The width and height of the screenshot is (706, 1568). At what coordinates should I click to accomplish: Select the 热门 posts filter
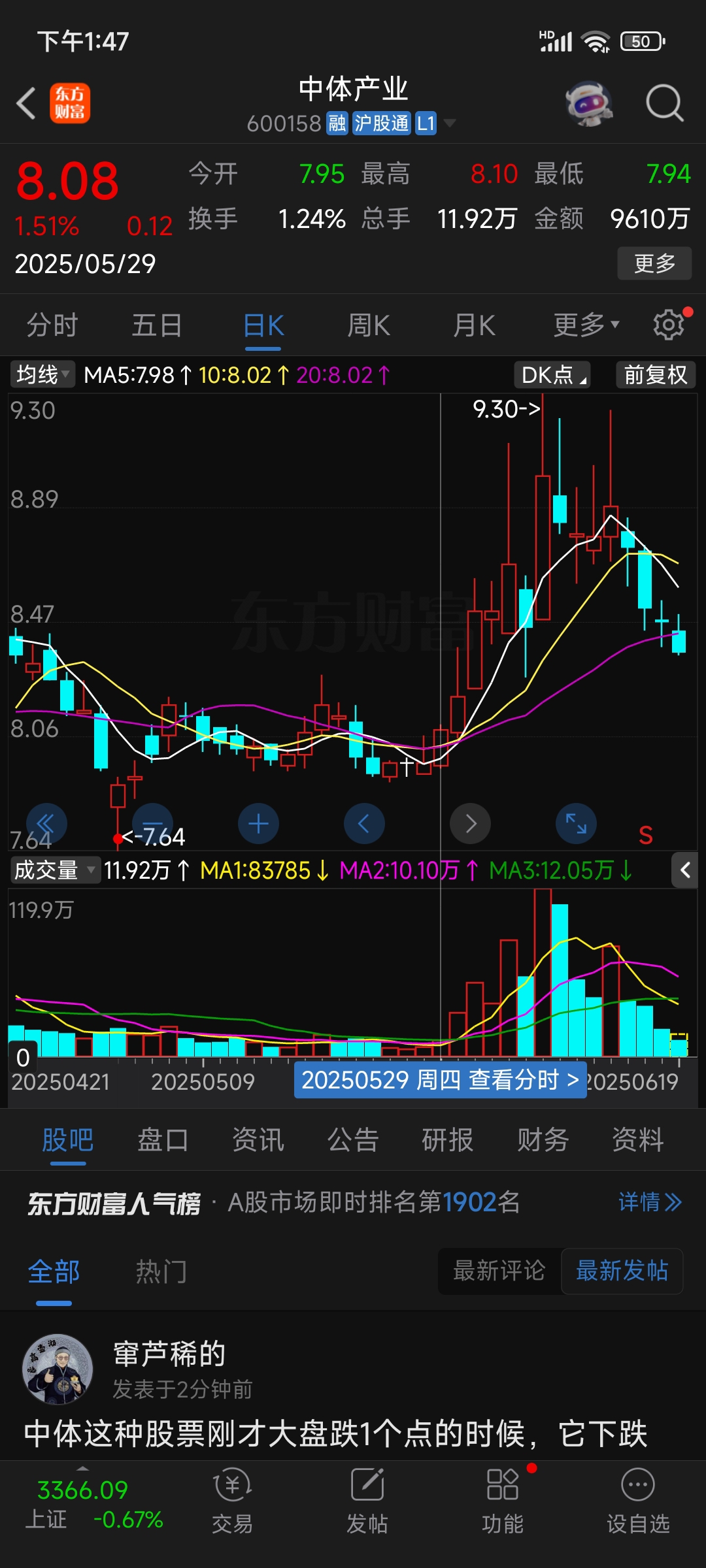[161, 1271]
